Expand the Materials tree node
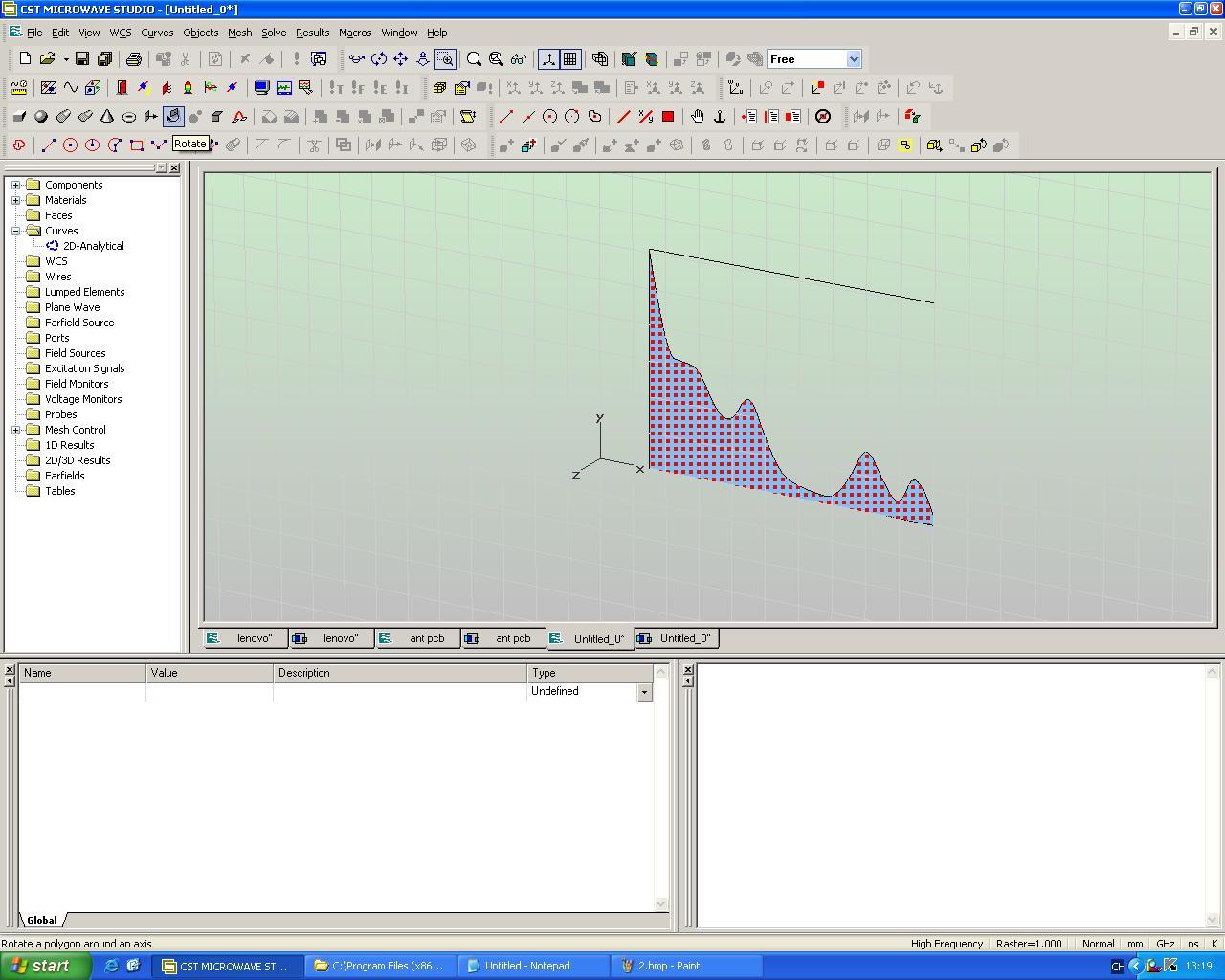The width and height of the screenshot is (1225, 980). [x=16, y=200]
